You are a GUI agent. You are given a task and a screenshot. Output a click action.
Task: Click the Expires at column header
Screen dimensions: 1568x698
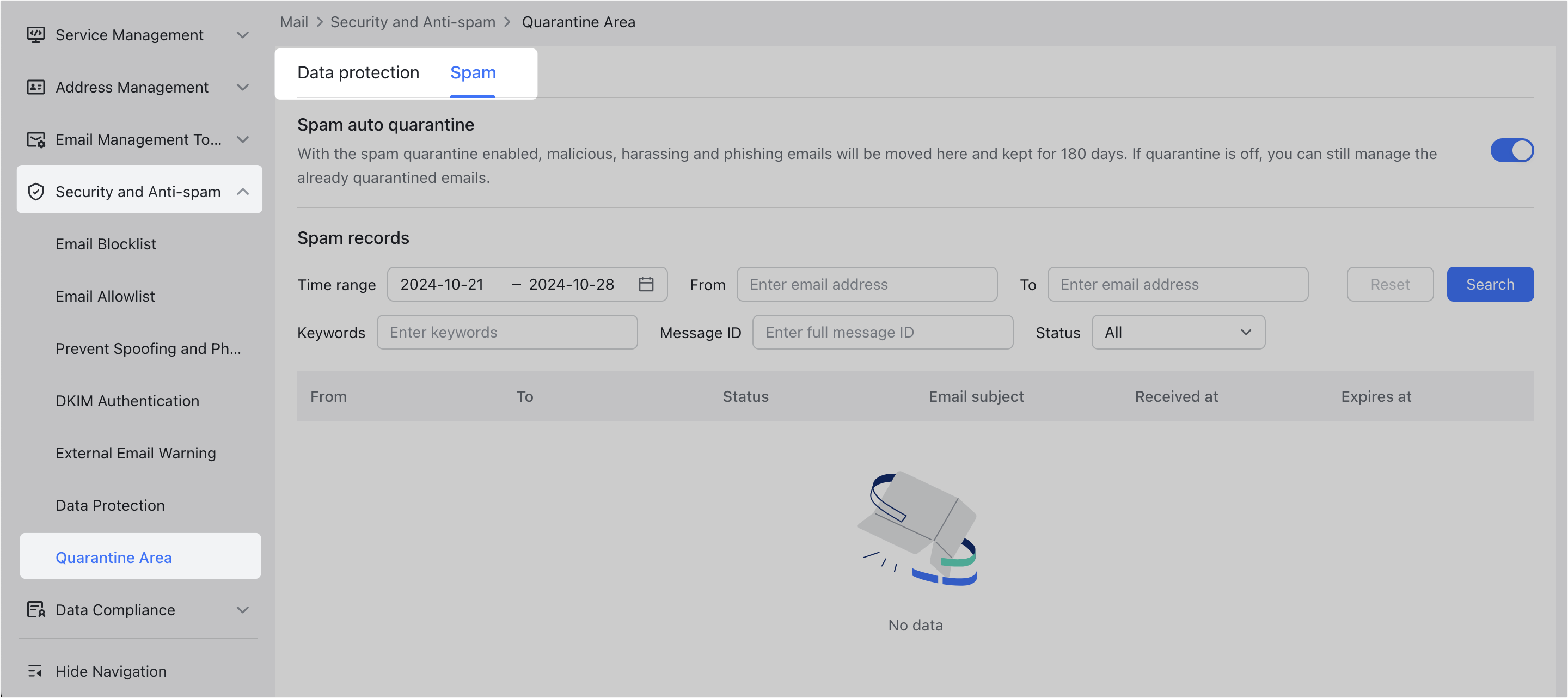tap(1376, 397)
